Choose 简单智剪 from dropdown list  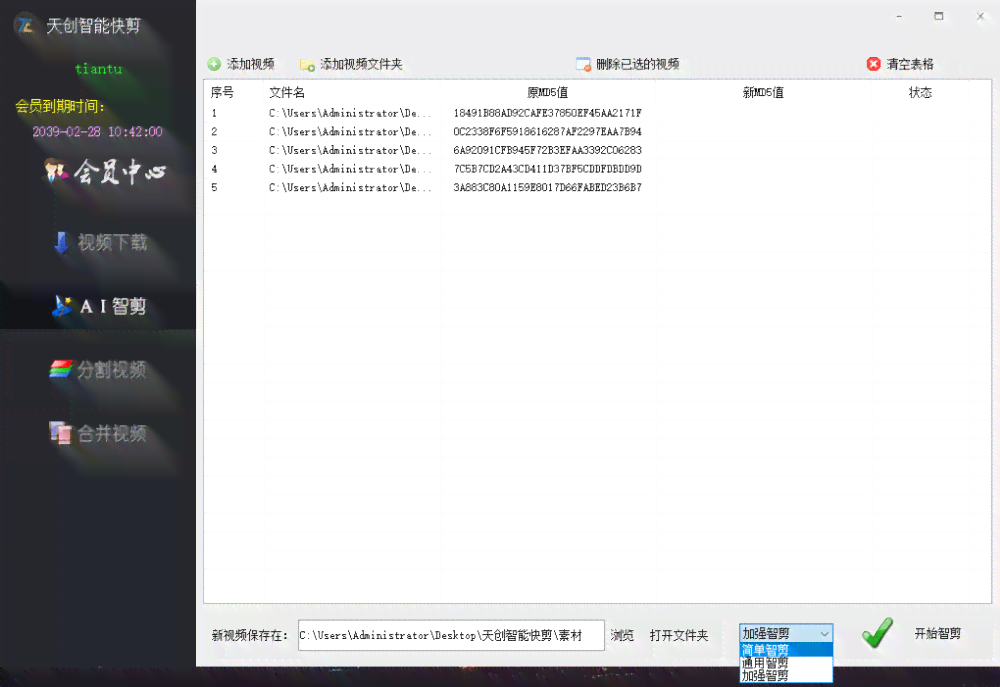[x=786, y=650]
